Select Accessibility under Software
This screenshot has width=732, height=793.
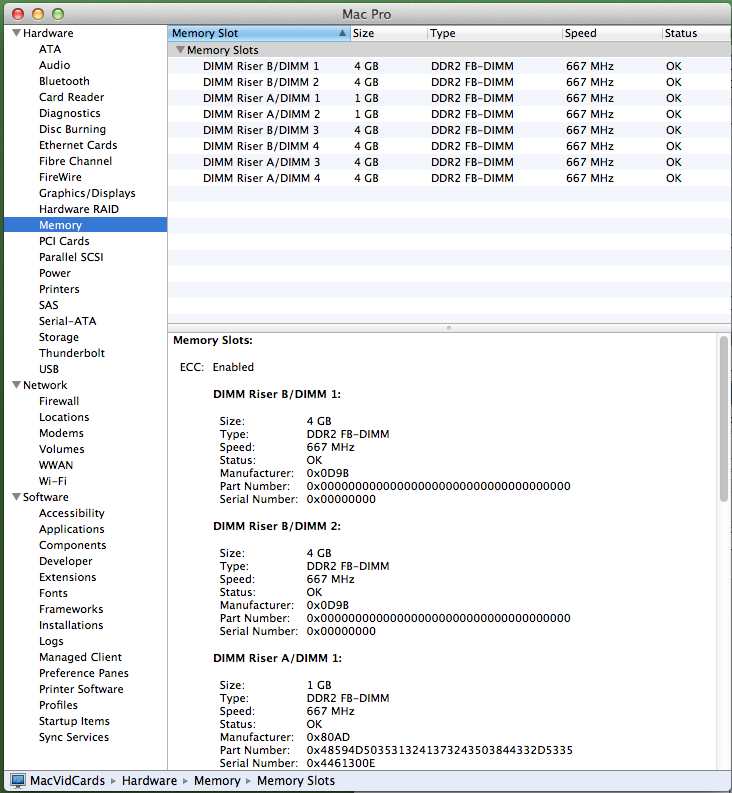(x=72, y=513)
